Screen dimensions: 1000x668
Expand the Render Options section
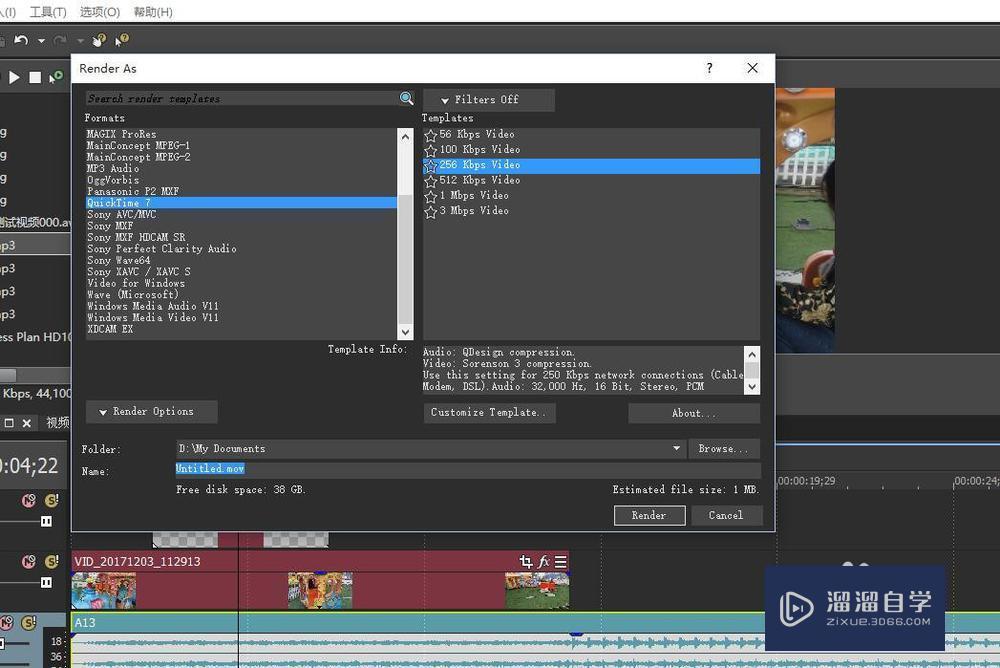151,412
